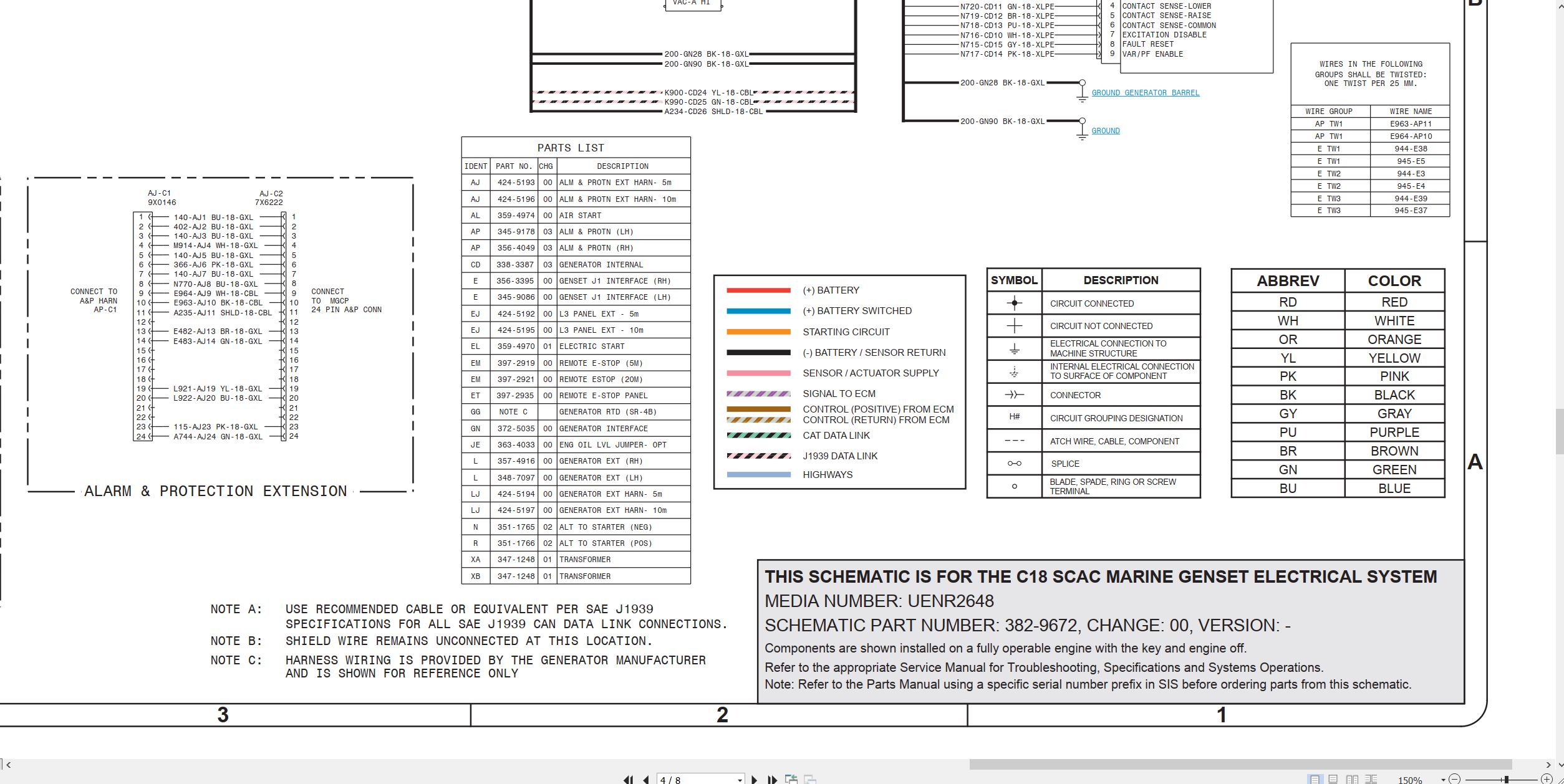Image resolution: width=1564 pixels, height=784 pixels.
Task: Click the STARTING CIRCUIT legend label
Action: click(846, 332)
